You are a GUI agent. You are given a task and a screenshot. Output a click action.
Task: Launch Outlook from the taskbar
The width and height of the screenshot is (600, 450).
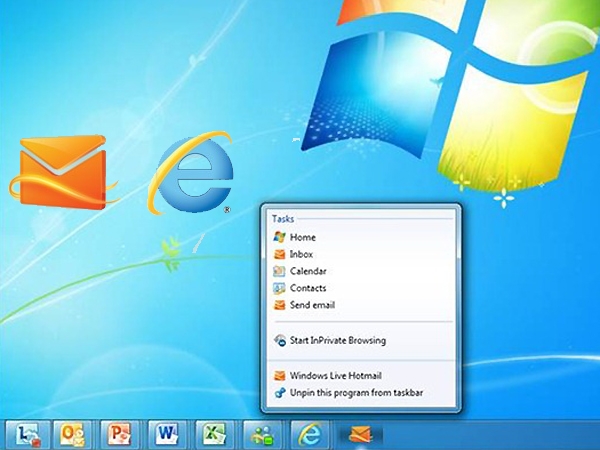73,434
